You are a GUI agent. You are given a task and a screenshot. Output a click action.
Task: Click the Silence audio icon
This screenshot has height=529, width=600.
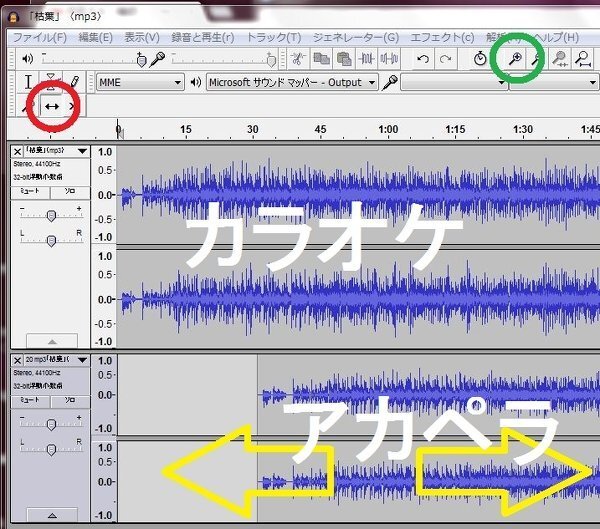coord(389,59)
